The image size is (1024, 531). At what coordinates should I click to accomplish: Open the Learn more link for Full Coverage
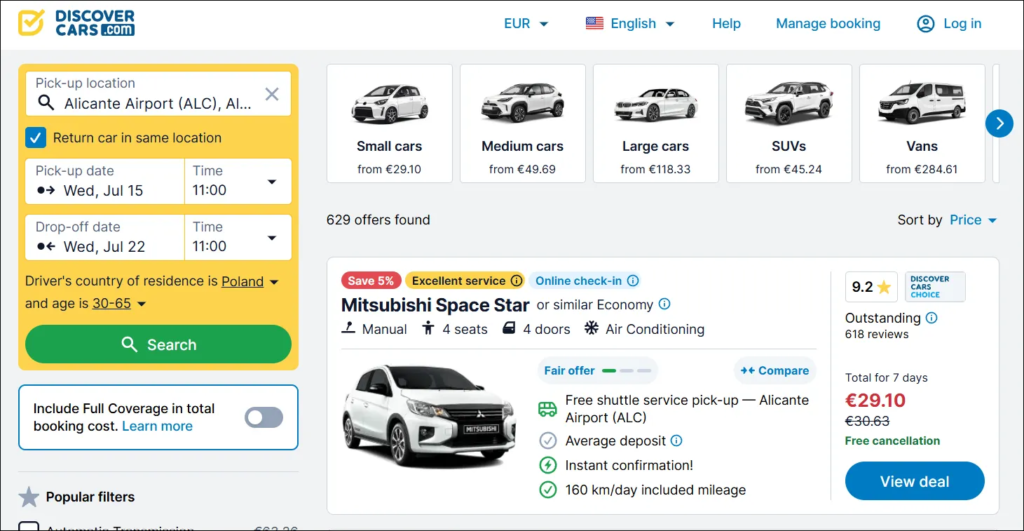coord(157,426)
